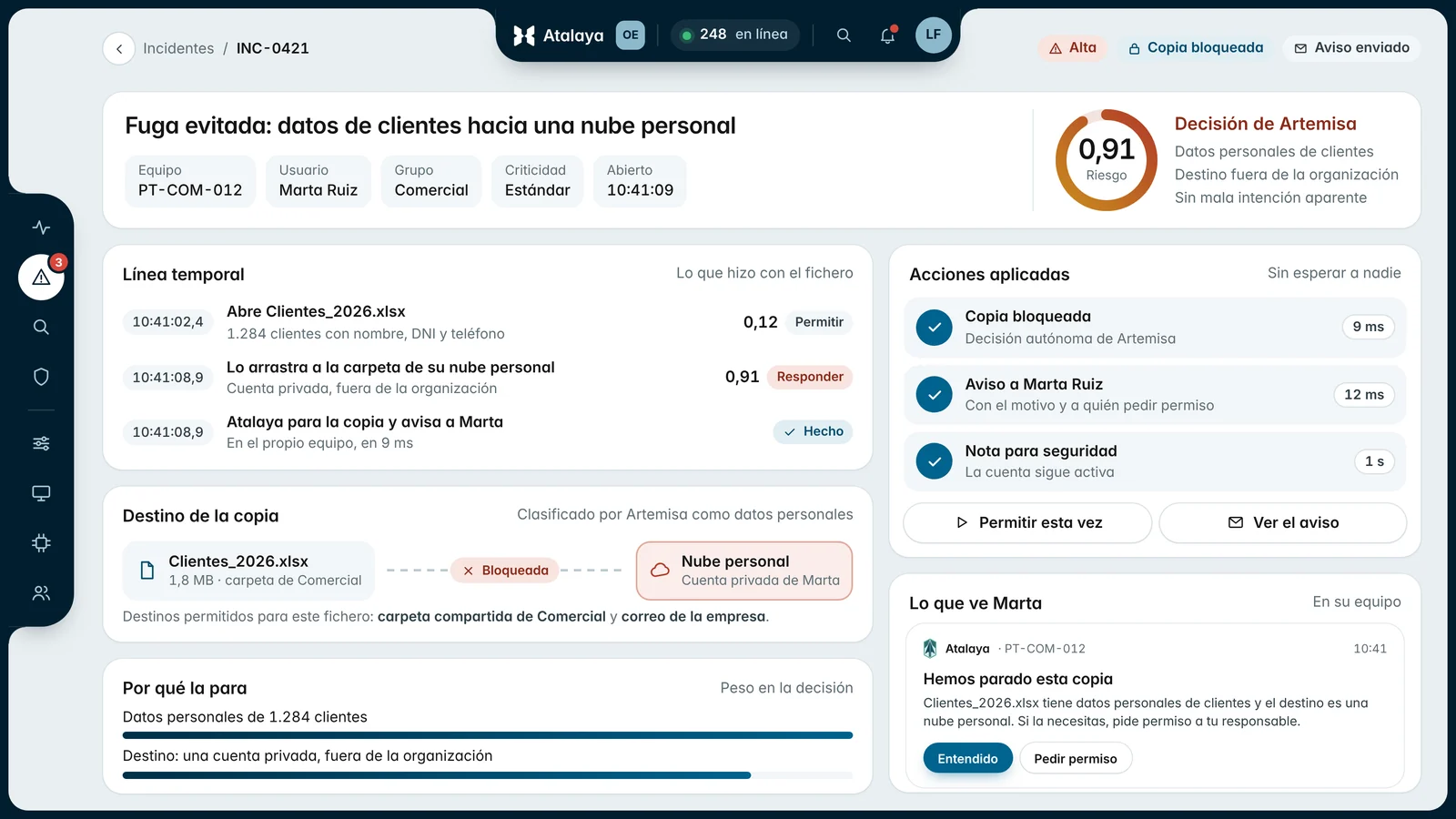1456x819 pixels.
Task: Click the Ver el aviso button
Action: click(x=1283, y=523)
